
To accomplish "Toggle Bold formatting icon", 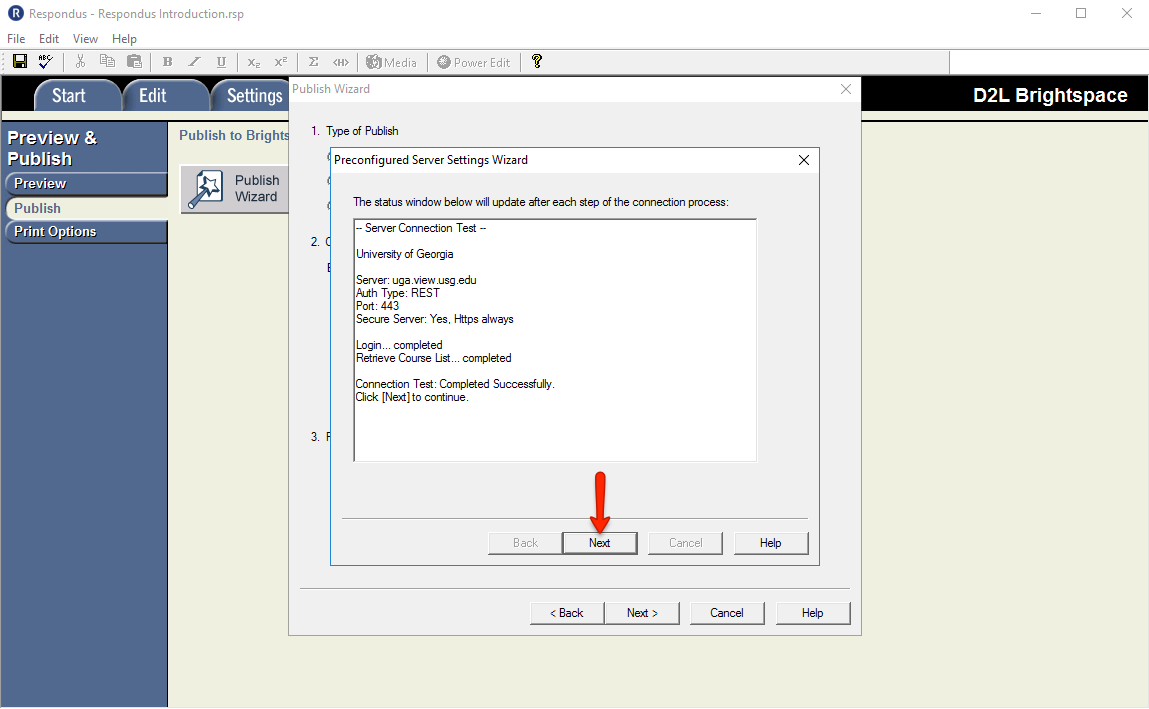I will [x=167, y=62].
